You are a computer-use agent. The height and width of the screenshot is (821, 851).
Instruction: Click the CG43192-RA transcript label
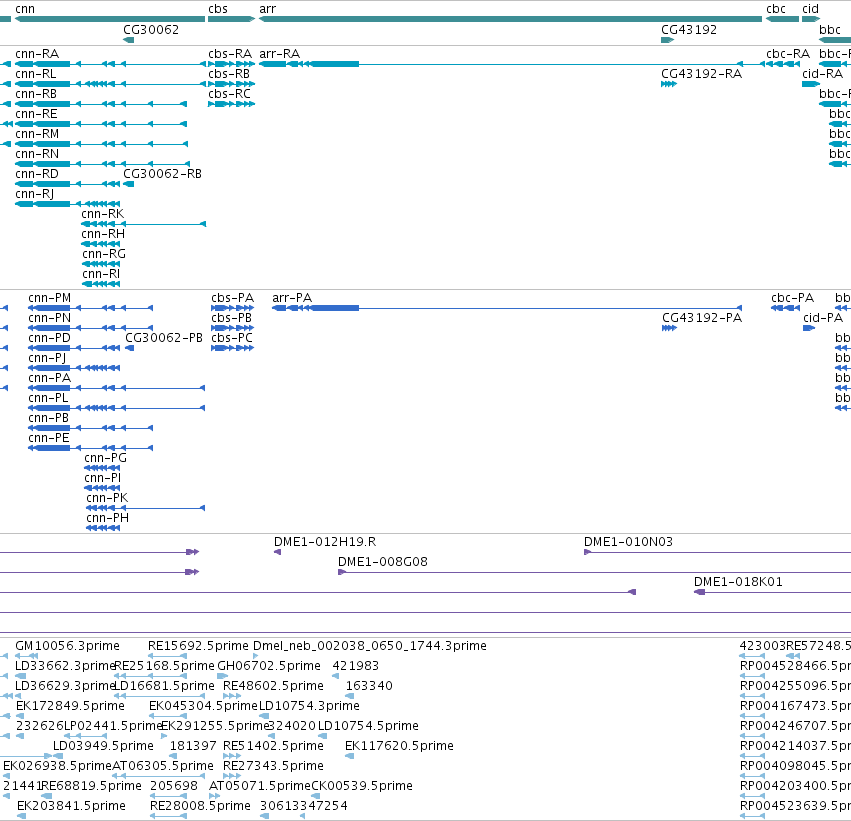pos(702,74)
